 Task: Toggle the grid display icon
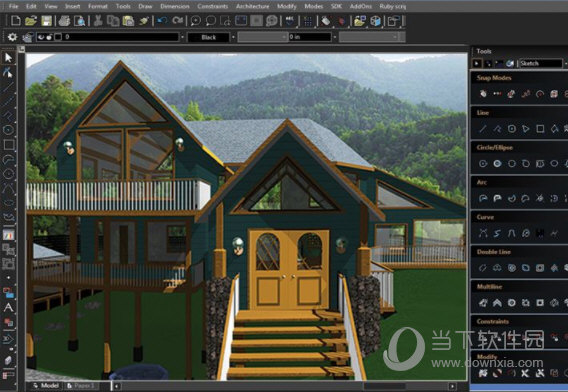(308, 21)
